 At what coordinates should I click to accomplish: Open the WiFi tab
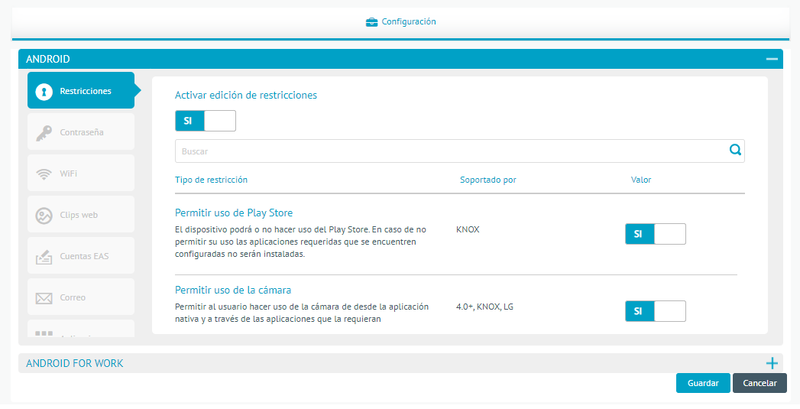[x=81, y=173]
